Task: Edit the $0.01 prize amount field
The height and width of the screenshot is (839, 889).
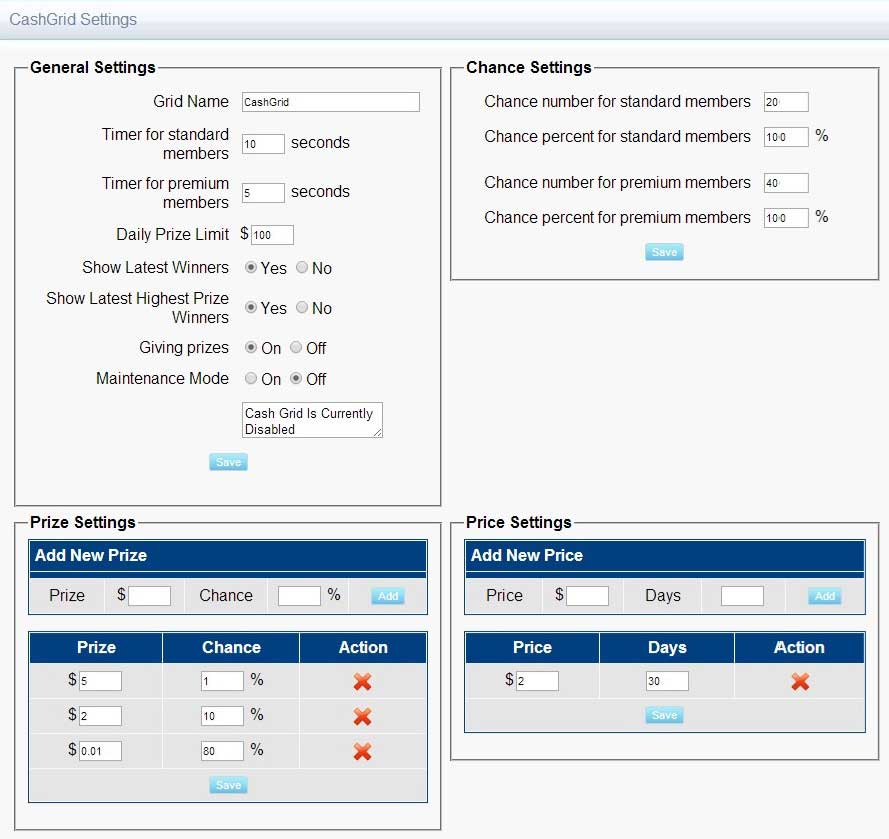Action: [100, 751]
